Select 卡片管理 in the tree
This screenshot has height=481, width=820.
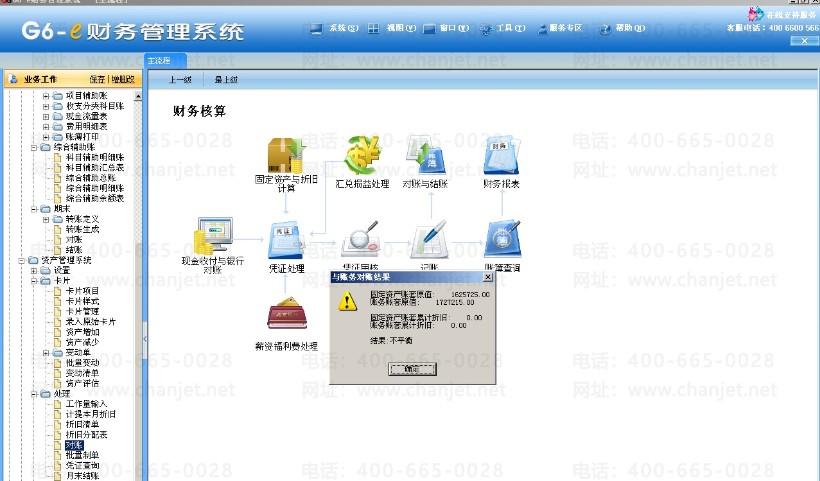[82, 312]
